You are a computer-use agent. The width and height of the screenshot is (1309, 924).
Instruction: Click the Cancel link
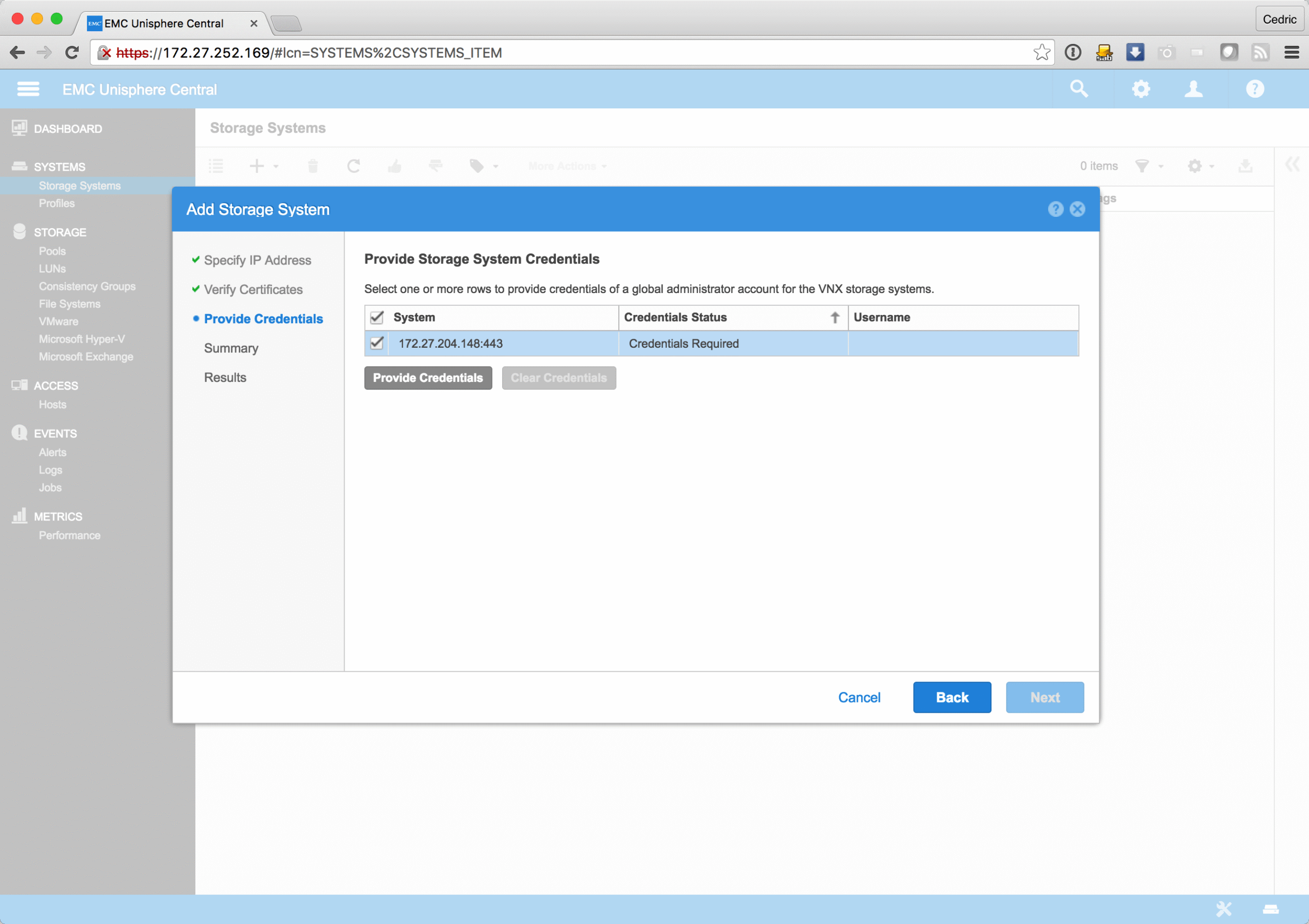(859, 697)
